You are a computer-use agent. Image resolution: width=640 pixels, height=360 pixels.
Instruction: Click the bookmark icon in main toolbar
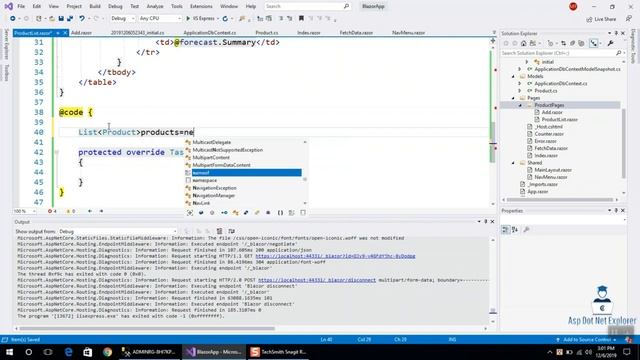301,18
